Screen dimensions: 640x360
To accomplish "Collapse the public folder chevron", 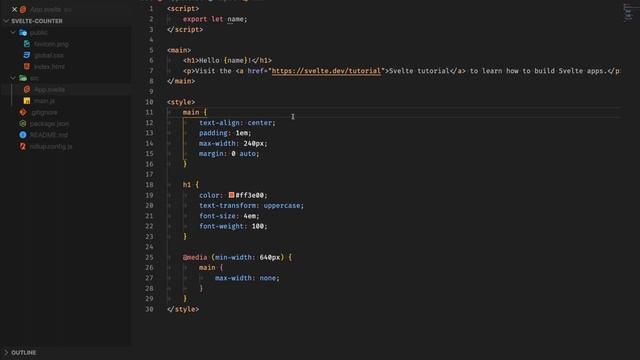I will pyautogui.click(x=13, y=32).
